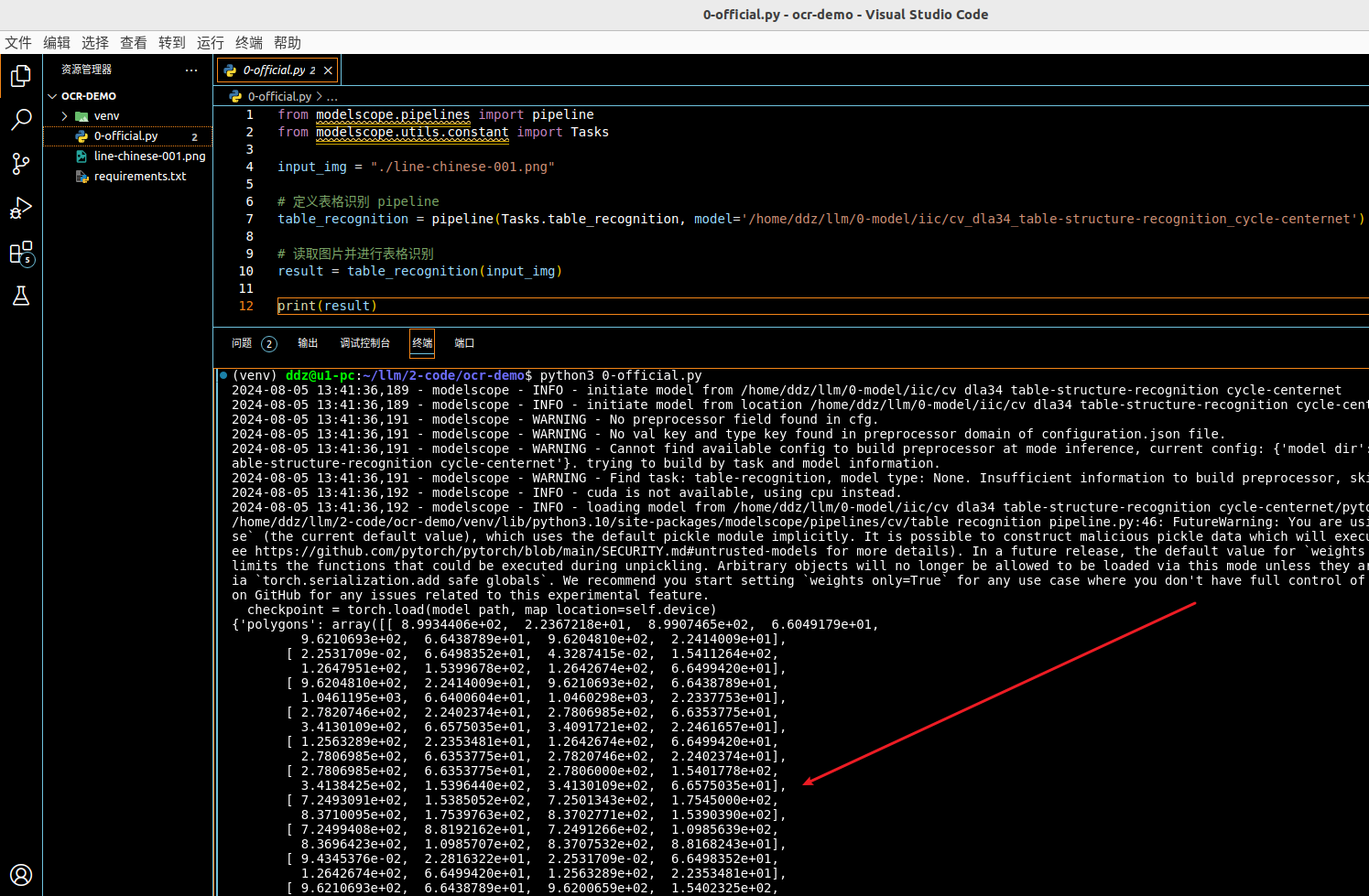
Task: Click the Python icon on 0-official.py tab
Action: 230,70
